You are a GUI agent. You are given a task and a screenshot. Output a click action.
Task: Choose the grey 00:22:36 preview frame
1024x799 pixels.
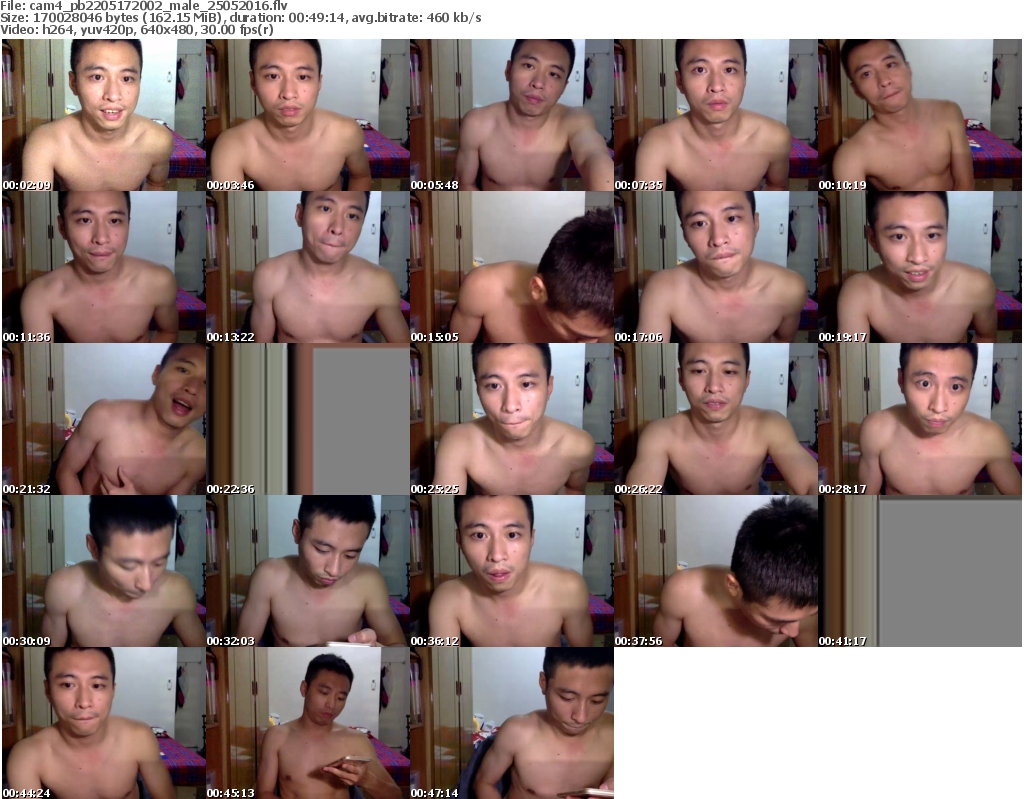point(308,419)
